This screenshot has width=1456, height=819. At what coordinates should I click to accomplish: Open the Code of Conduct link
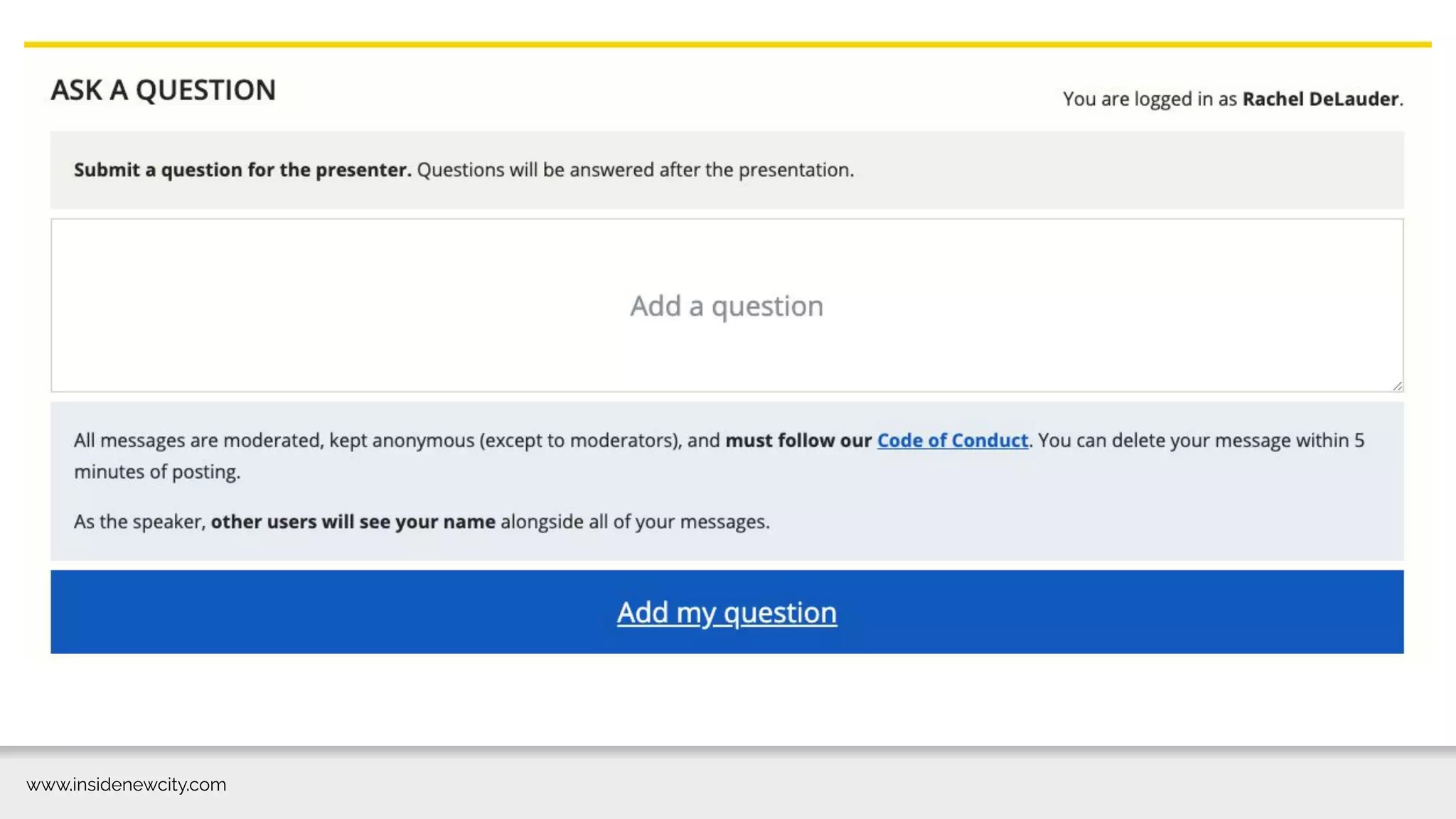click(x=952, y=441)
